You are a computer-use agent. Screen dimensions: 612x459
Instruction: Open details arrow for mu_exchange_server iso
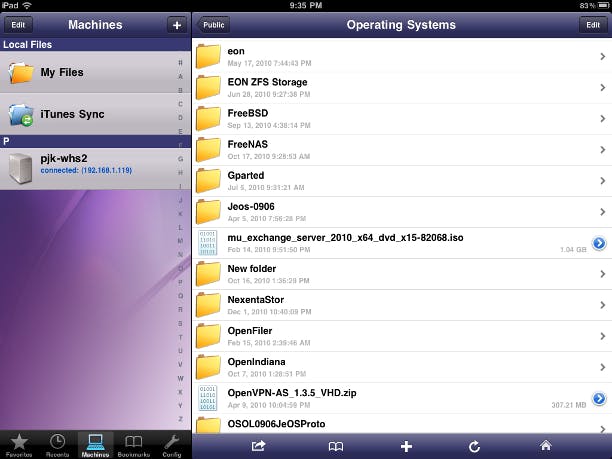[x=599, y=243]
